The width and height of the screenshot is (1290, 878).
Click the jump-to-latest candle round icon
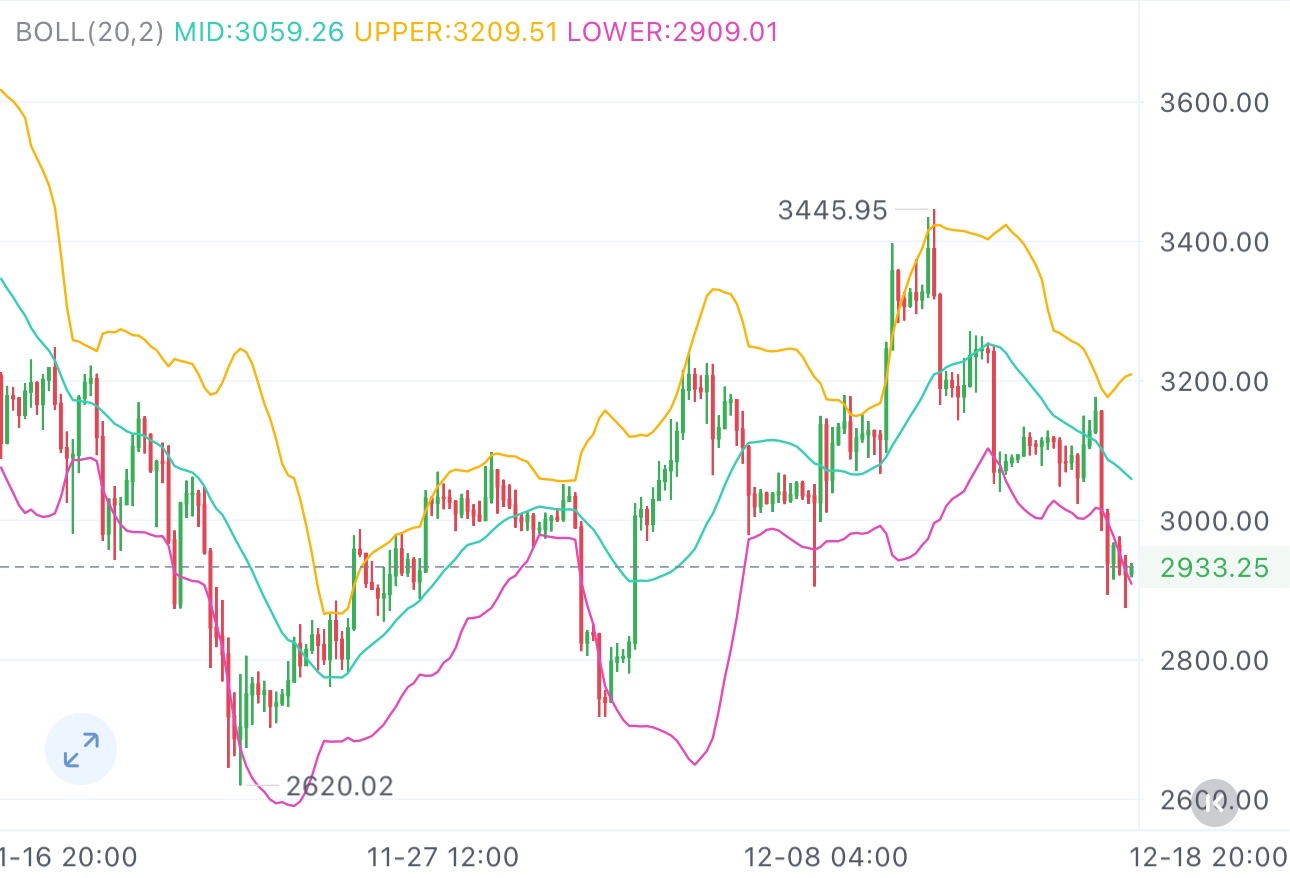click(1214, 802)
